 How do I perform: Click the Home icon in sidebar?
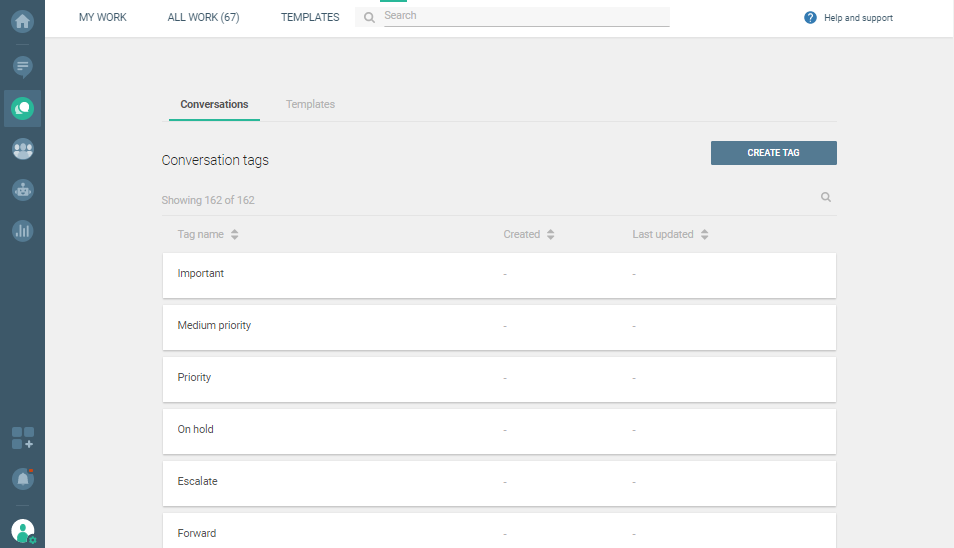point(22,20)
